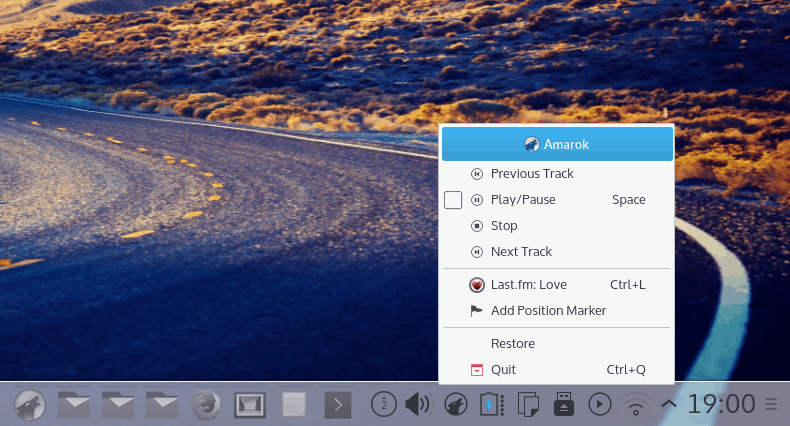Choose Add Position Marker
The width and height of the screenshot is (790, 426).
[557, 311]
